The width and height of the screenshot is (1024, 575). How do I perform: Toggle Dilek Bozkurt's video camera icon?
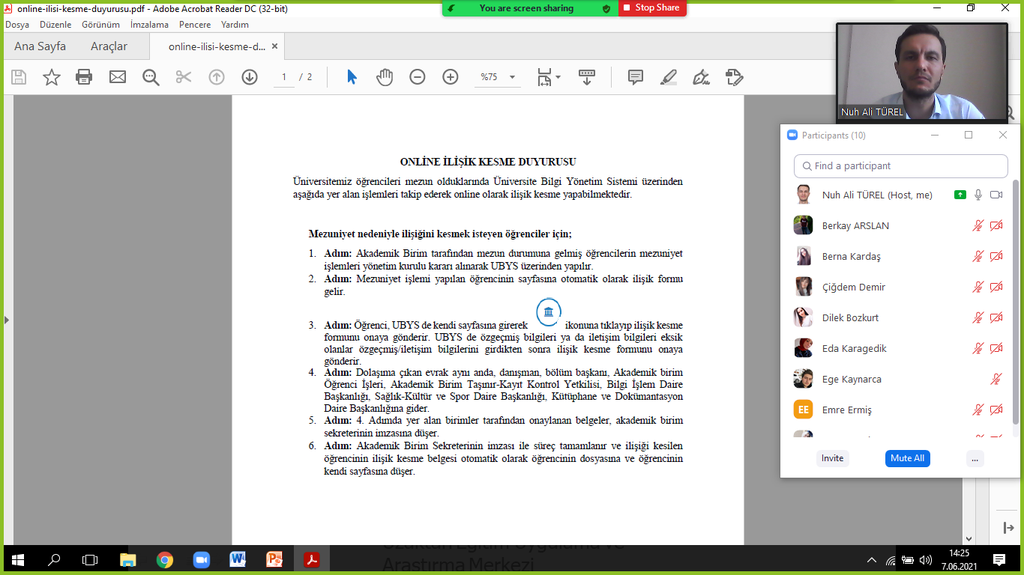(996, 318)
